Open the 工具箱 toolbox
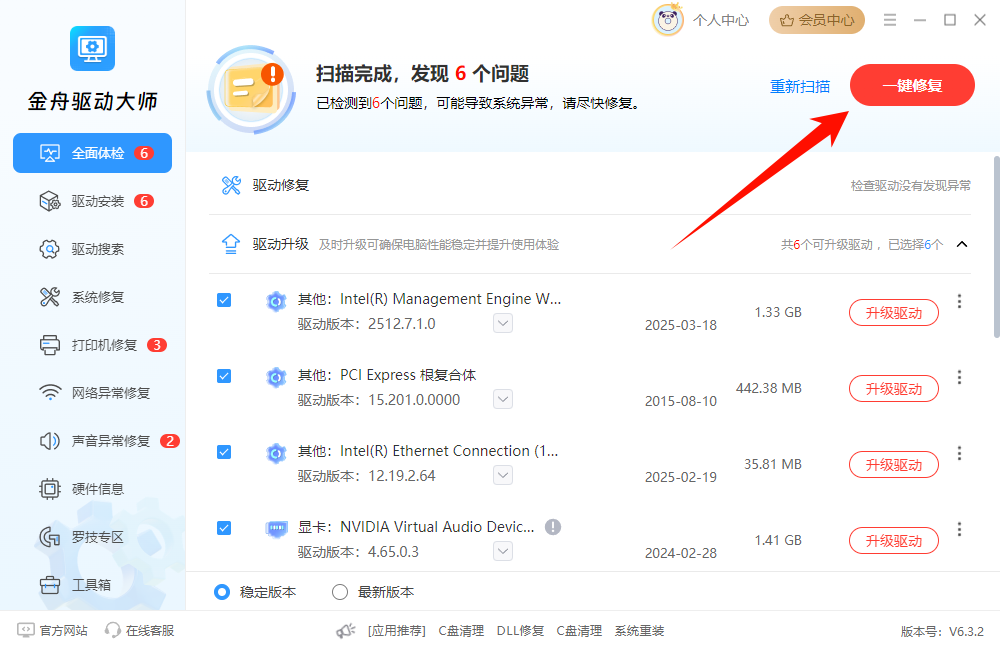Screen dimensions: 1000x650 pyautogui.click(x=92, y=585)
